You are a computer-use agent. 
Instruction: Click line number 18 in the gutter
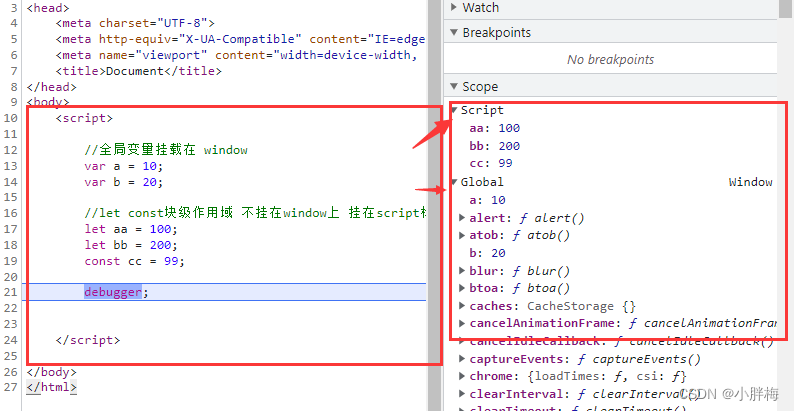point(11,245)
